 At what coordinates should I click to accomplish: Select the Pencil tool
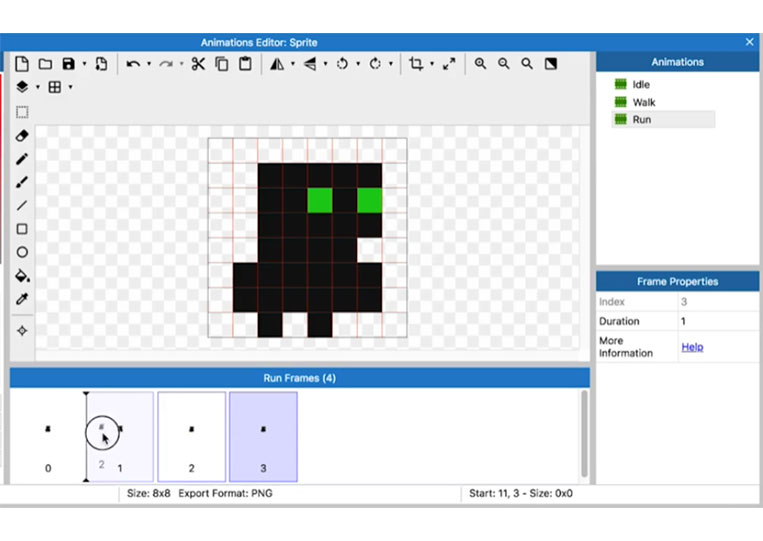pos(22,159)
